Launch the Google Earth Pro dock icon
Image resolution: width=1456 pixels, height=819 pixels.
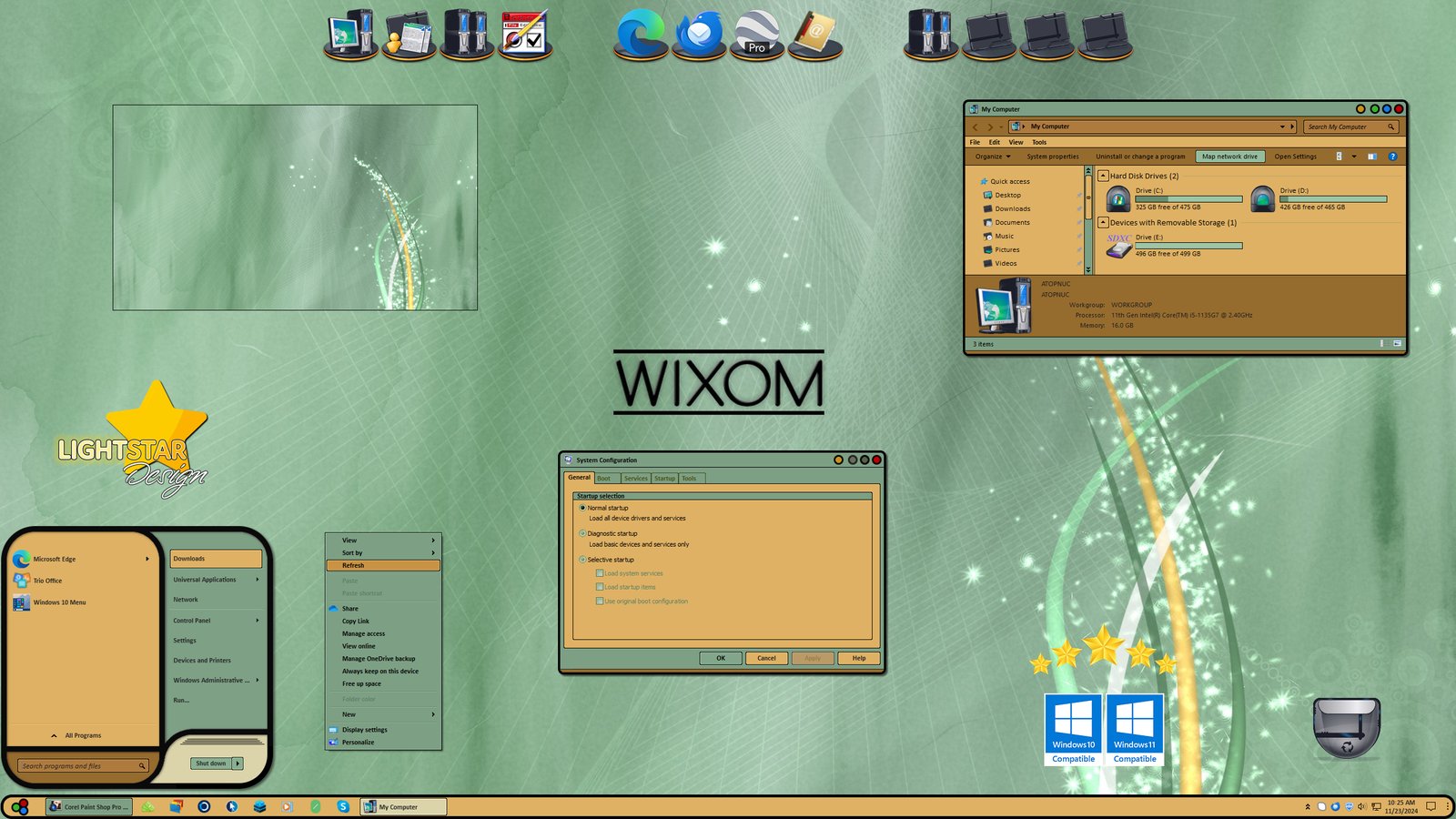pyautogui.click(x=757, y=35)
